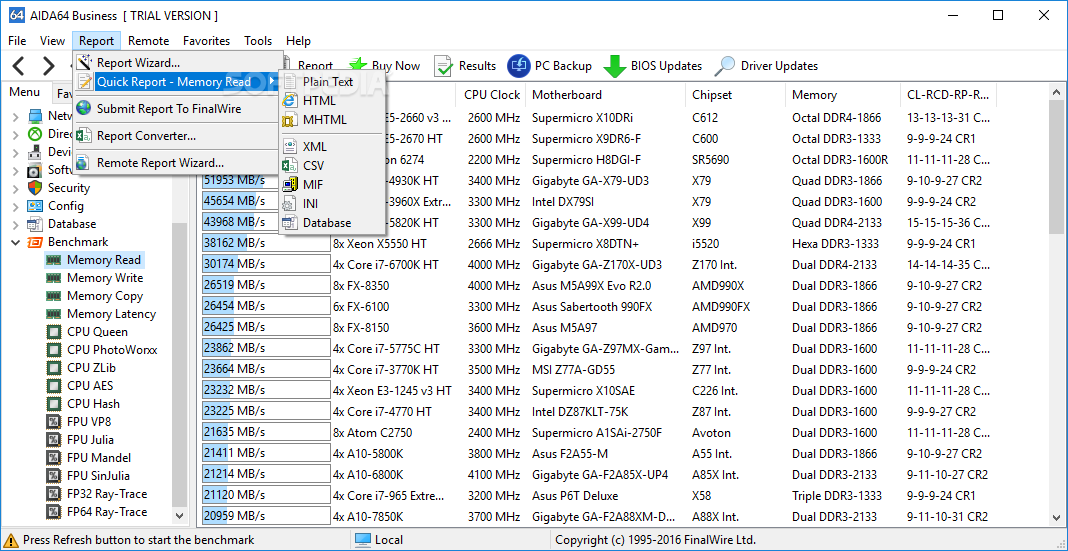This screenshot has height=551, width=1068.
Task: Open Buy Now from toolbar
Action: (x=385, y=66)
